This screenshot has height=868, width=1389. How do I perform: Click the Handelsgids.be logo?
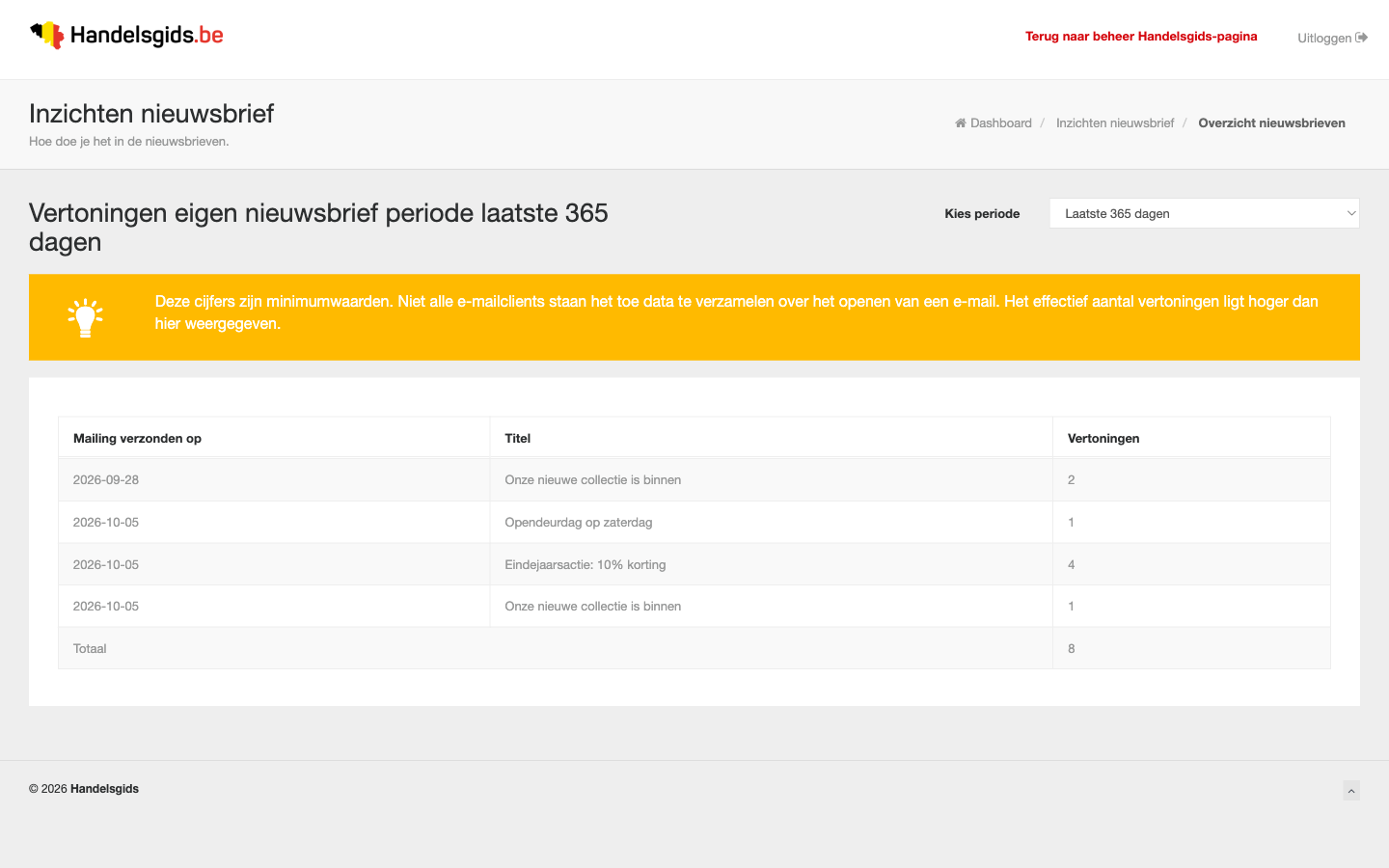tap(126, 36)
